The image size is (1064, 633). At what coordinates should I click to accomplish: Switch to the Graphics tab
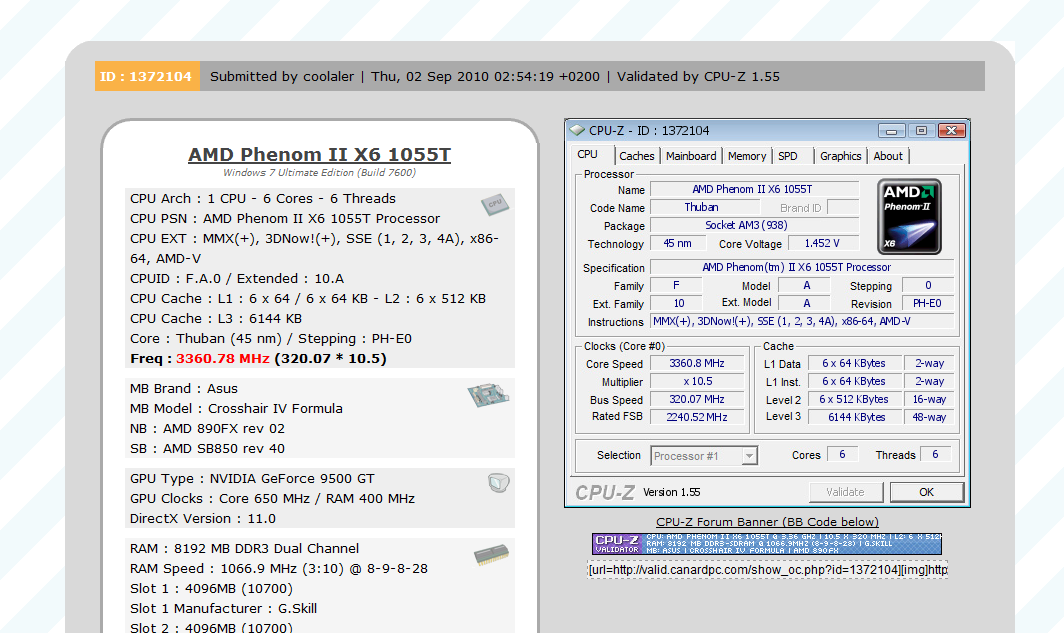coord(840,156)
